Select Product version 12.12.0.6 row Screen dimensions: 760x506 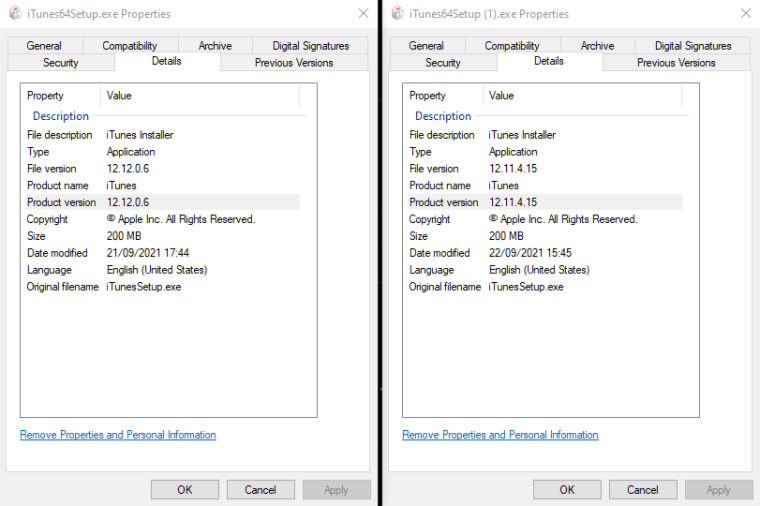[x=162, y=202]
